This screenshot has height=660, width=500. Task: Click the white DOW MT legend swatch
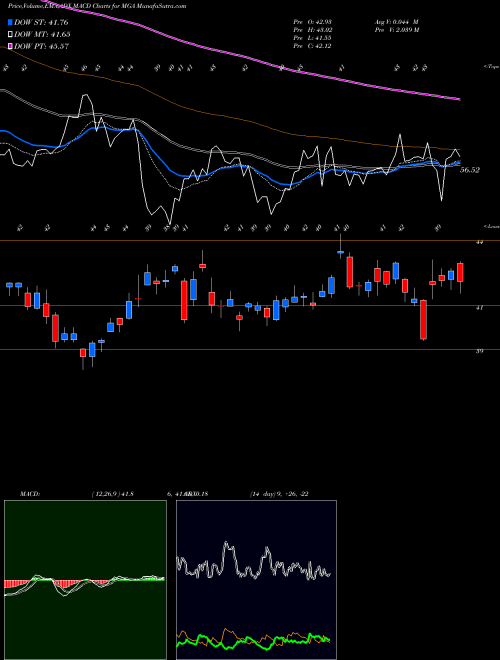pyautogui.click(x=11, y=35)
